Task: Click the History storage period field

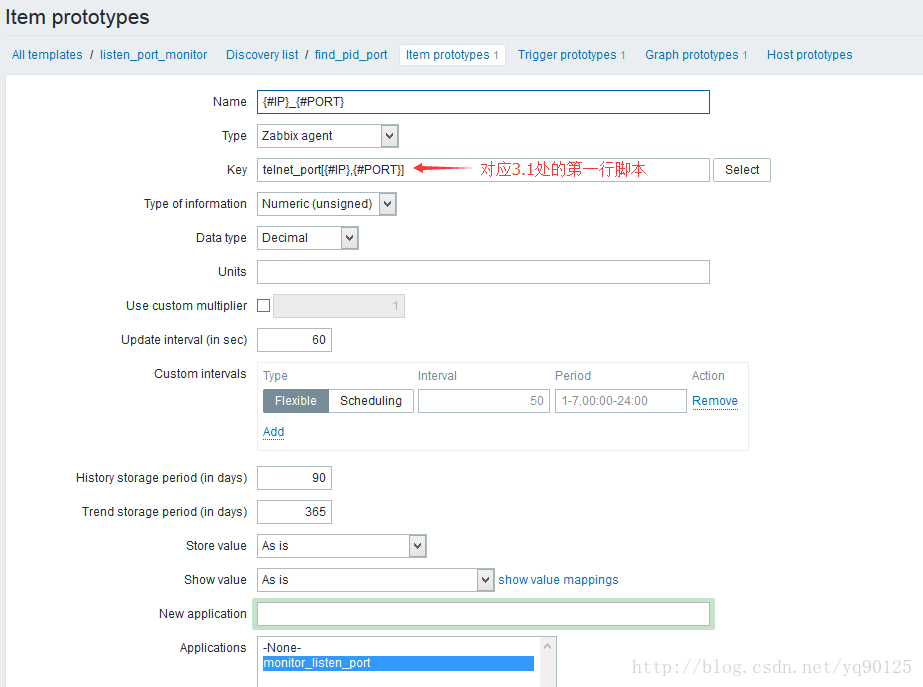Action: point(294,478)
